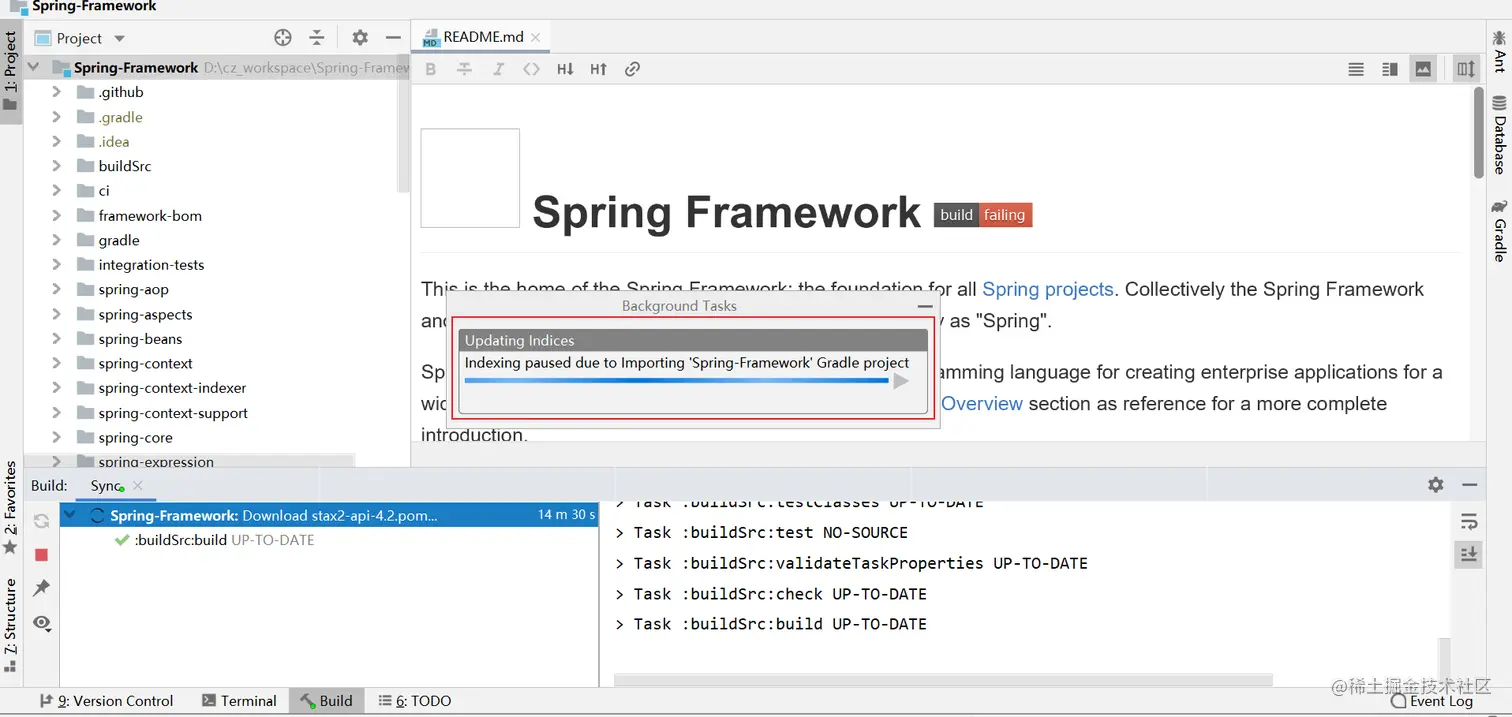Open the Spring projects link
This screenshot has height=717, width=1512.
1047,289
